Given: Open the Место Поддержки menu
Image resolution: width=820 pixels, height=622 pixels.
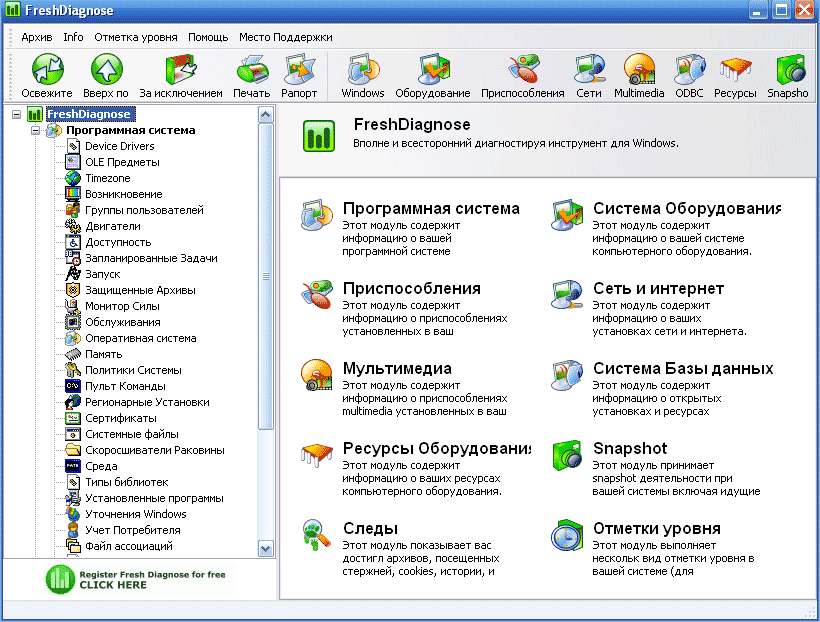Looking at the screenshot, I should pos(286,37).
